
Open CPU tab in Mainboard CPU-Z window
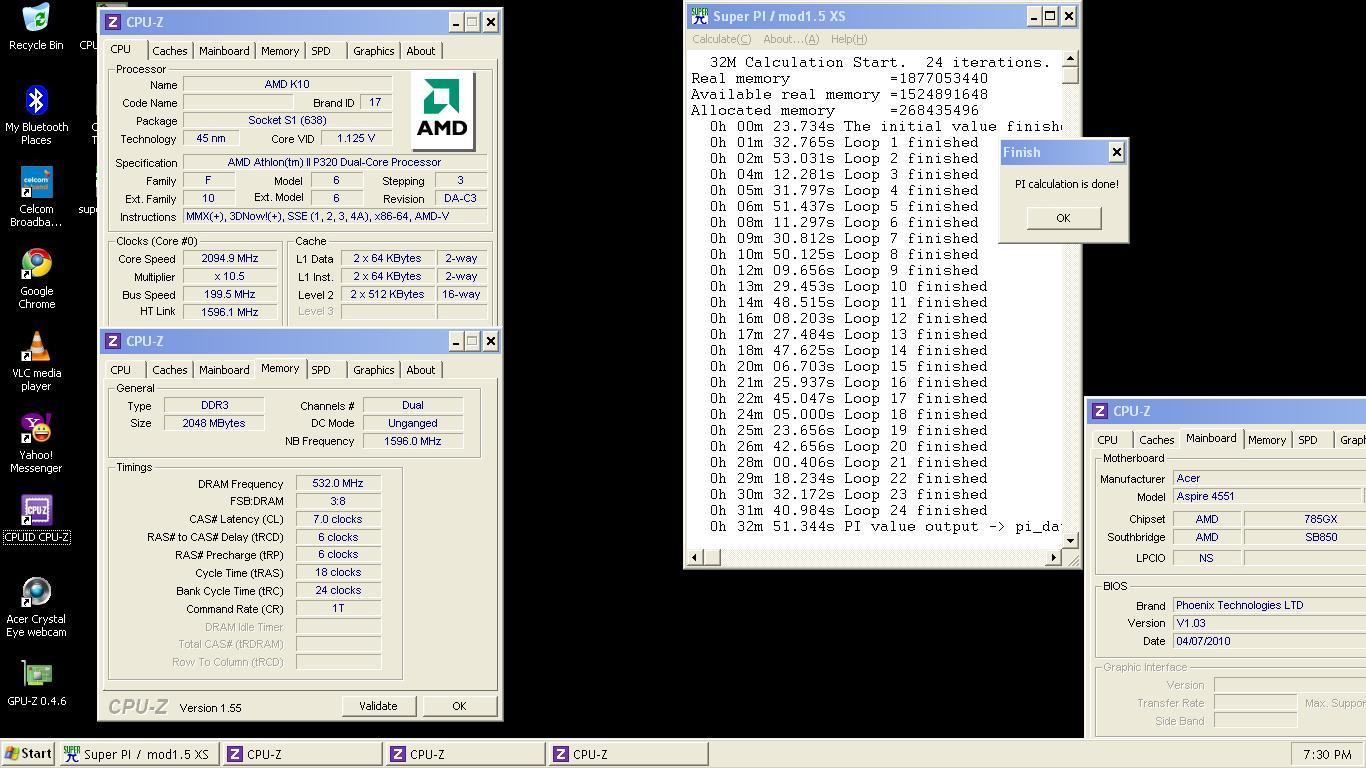pos(1107,440)
